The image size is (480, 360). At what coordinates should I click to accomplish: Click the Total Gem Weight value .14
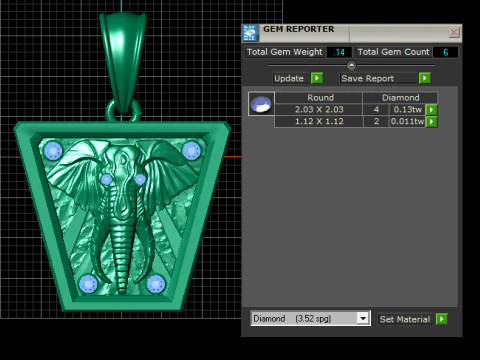339,52
